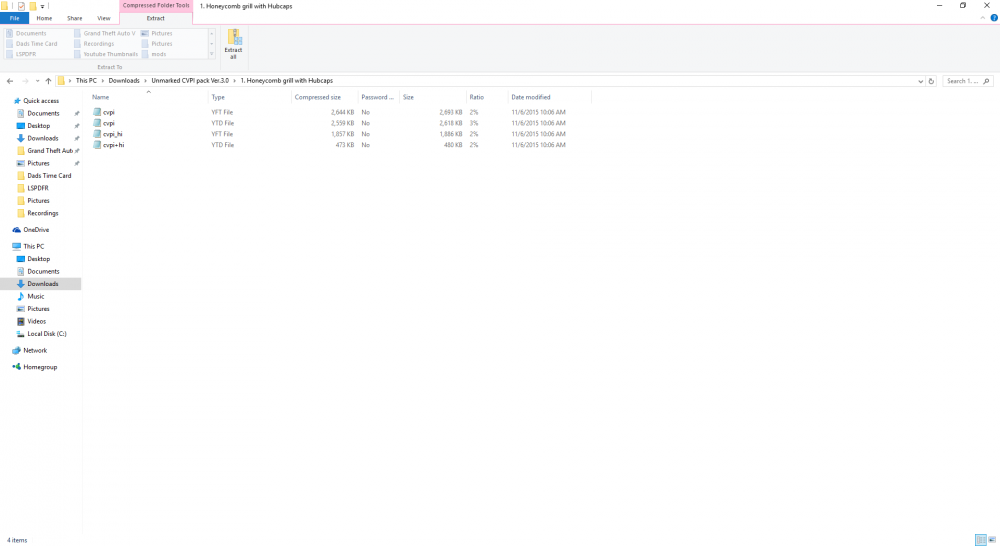Expand the address bar history dropdown
This screenshot has width=1000, height=546.
(920, 81)
